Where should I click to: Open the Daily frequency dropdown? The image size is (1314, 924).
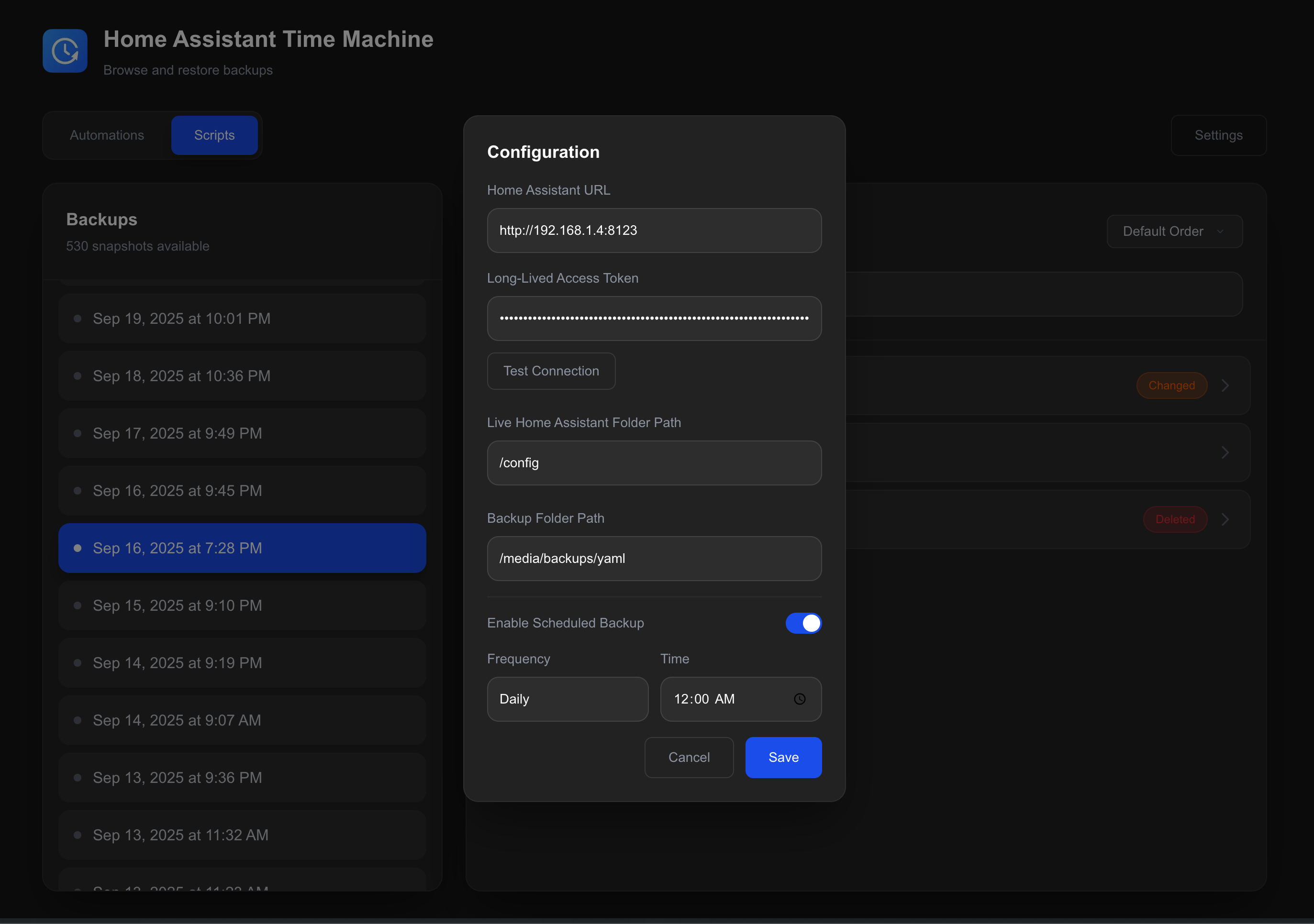click(x=567, y=699)
